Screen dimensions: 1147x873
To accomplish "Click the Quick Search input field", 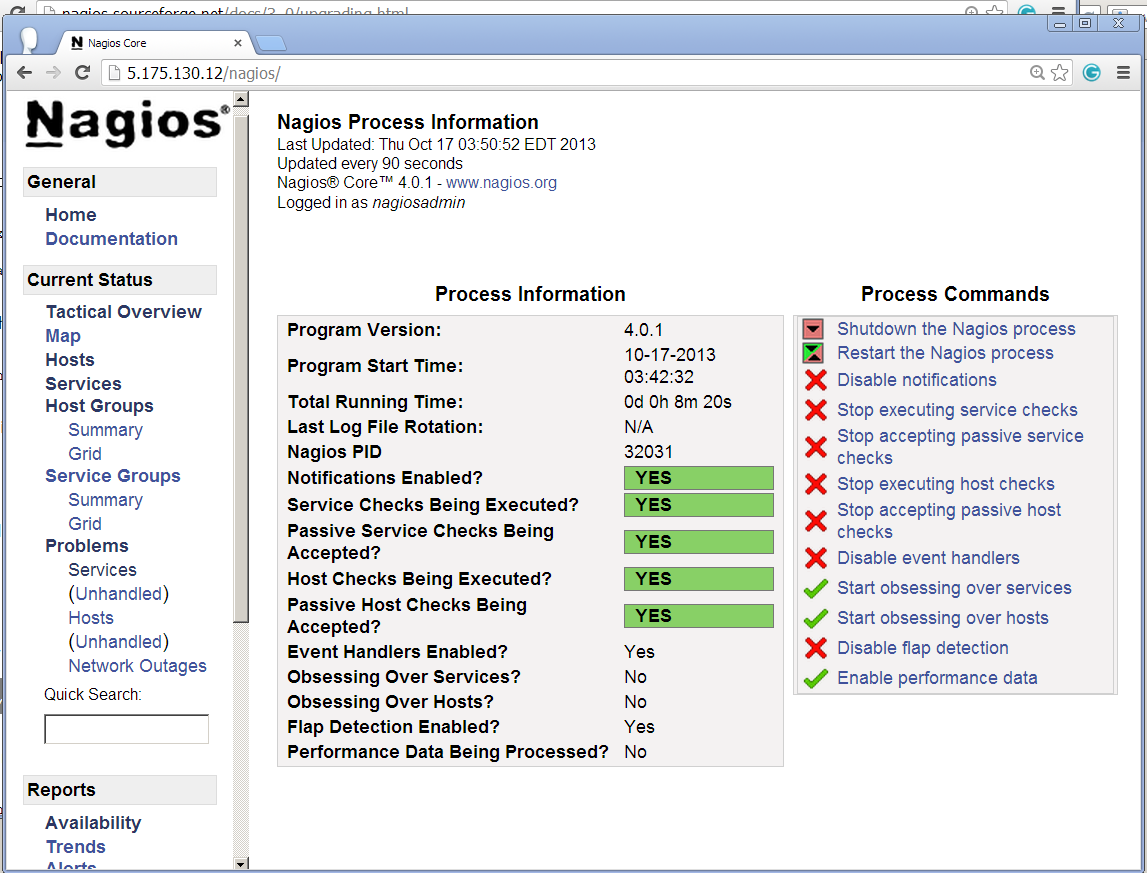I will (x=126, y=729).
